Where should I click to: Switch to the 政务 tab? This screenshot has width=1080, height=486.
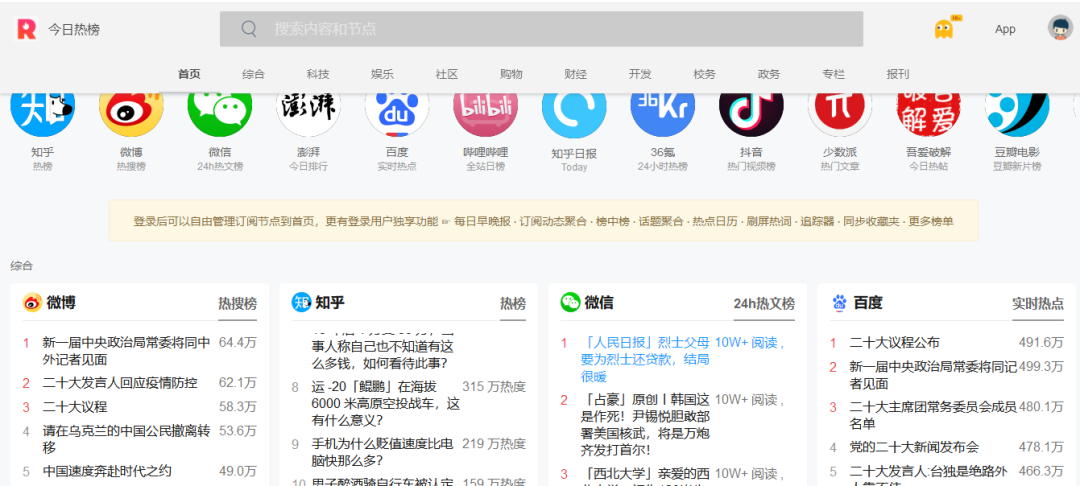[x=769, y=74]
